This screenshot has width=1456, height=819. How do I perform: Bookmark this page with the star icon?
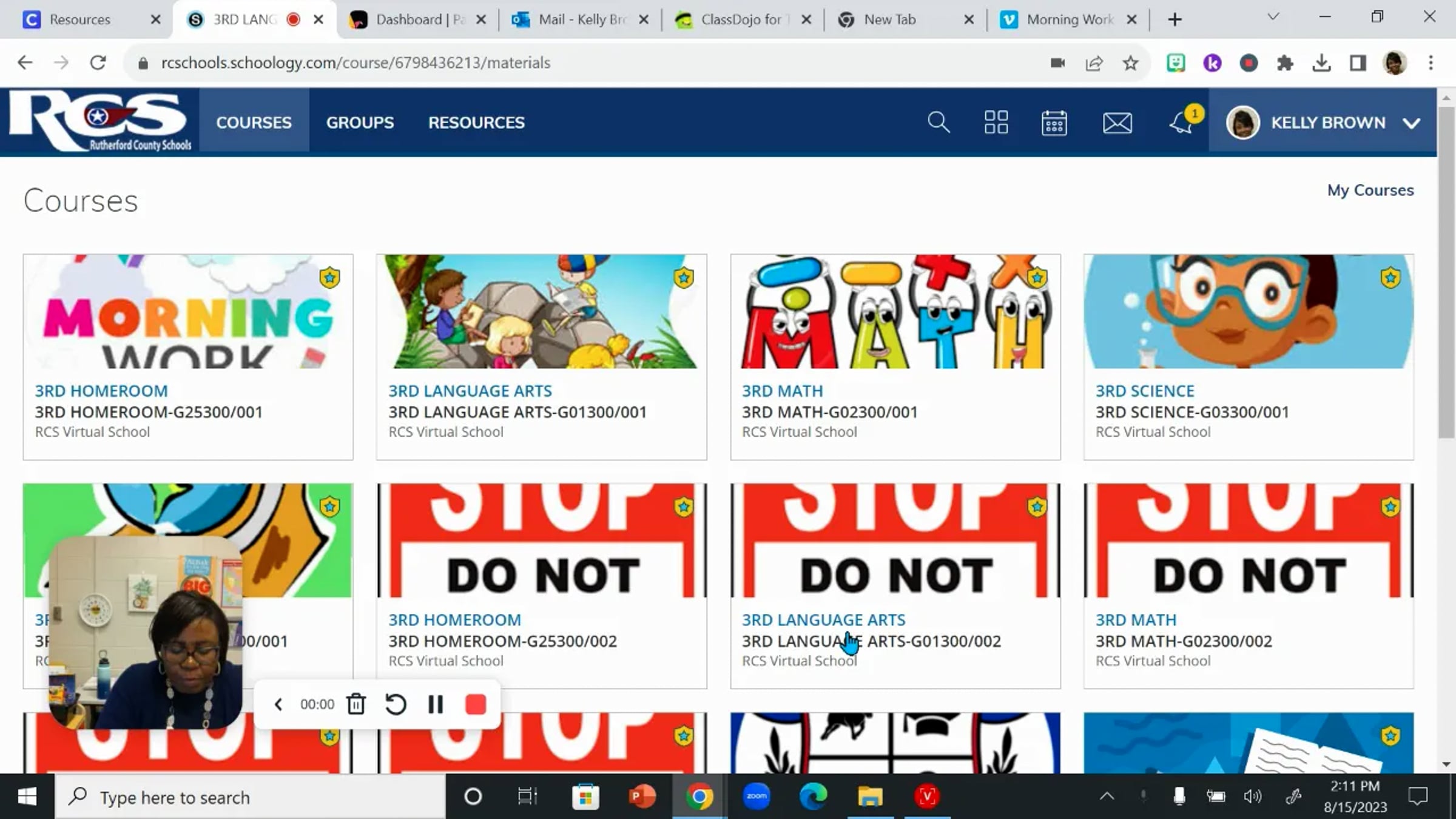tap(1130, 63)
